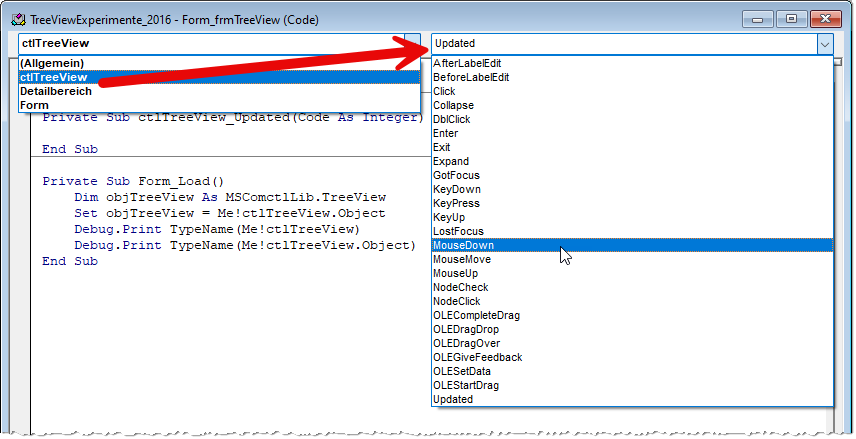Image resolution: width=856 pixels, height=439 pixels.
Task: Pick NodeClick event
Action: pyautogui.click(x=632, y=301)
